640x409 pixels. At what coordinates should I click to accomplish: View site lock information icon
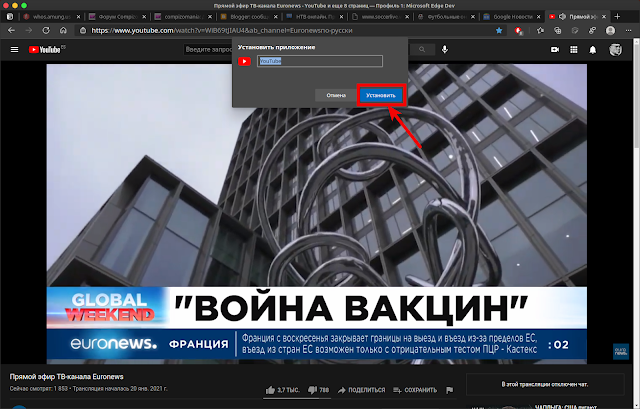pyautogui.click(x=83, y=30)
